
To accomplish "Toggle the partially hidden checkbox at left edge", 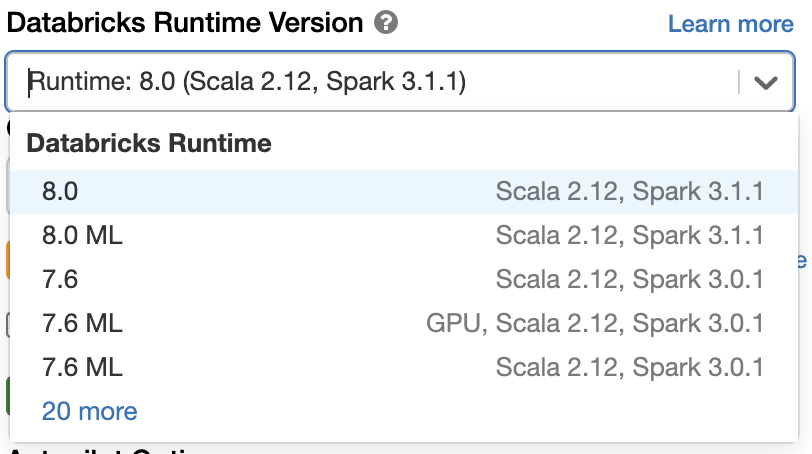I will (x=6, y=324).
